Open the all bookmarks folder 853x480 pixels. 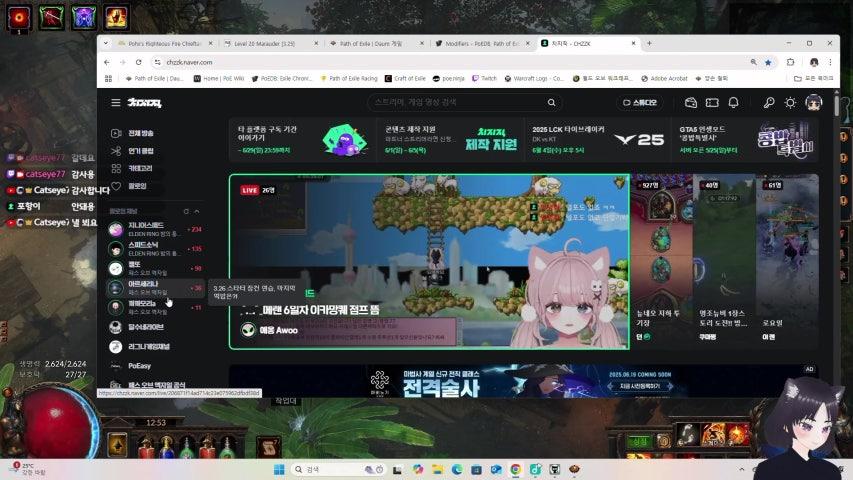tap(814, 78)
